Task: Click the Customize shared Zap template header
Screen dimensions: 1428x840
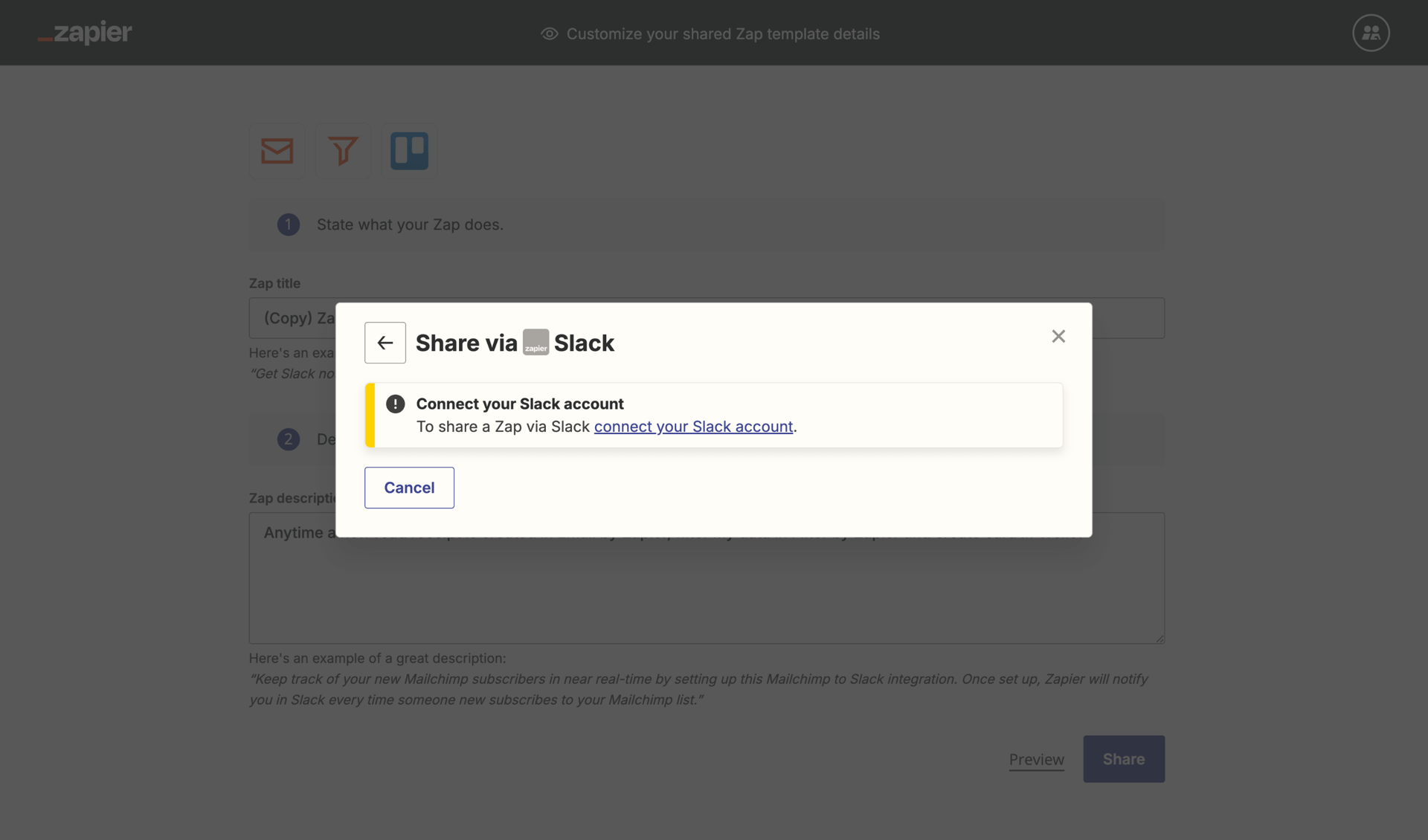Action: tap(723, 34)
